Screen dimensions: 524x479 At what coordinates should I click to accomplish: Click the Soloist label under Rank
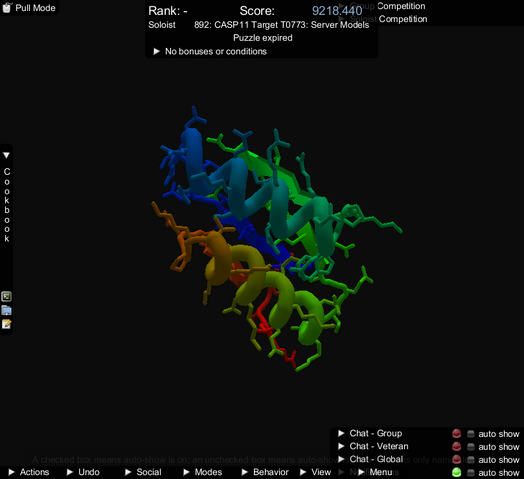click(x=162, y=25)
